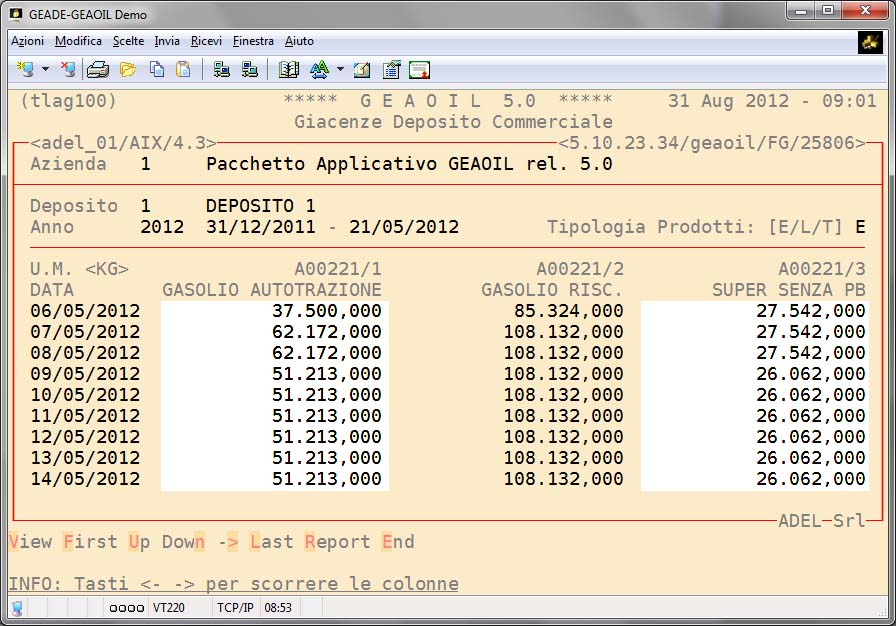Click the font size AA icon
The height and width of the screenshot is (626, 896).
319,70
